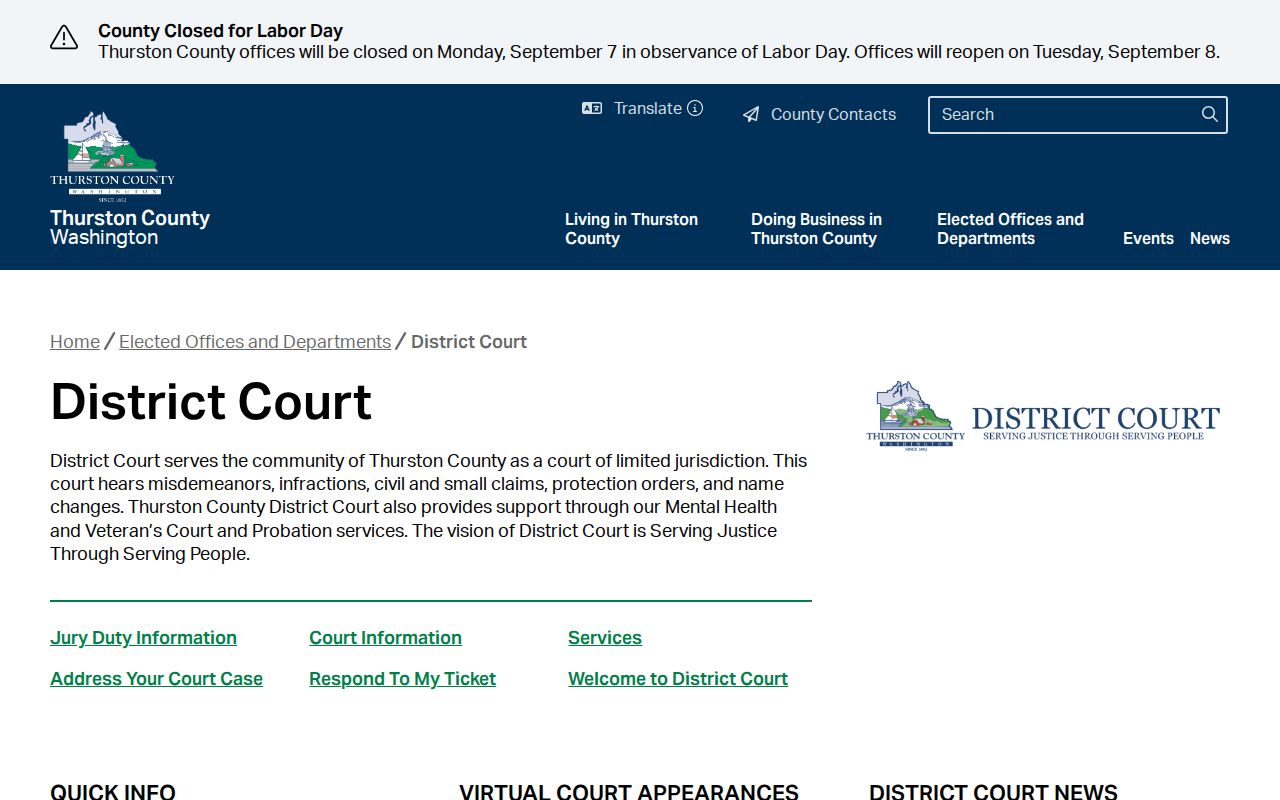Click the District Court page heading
The width and height of the screenshot is (1280, 800).
(x=211, y=402)
